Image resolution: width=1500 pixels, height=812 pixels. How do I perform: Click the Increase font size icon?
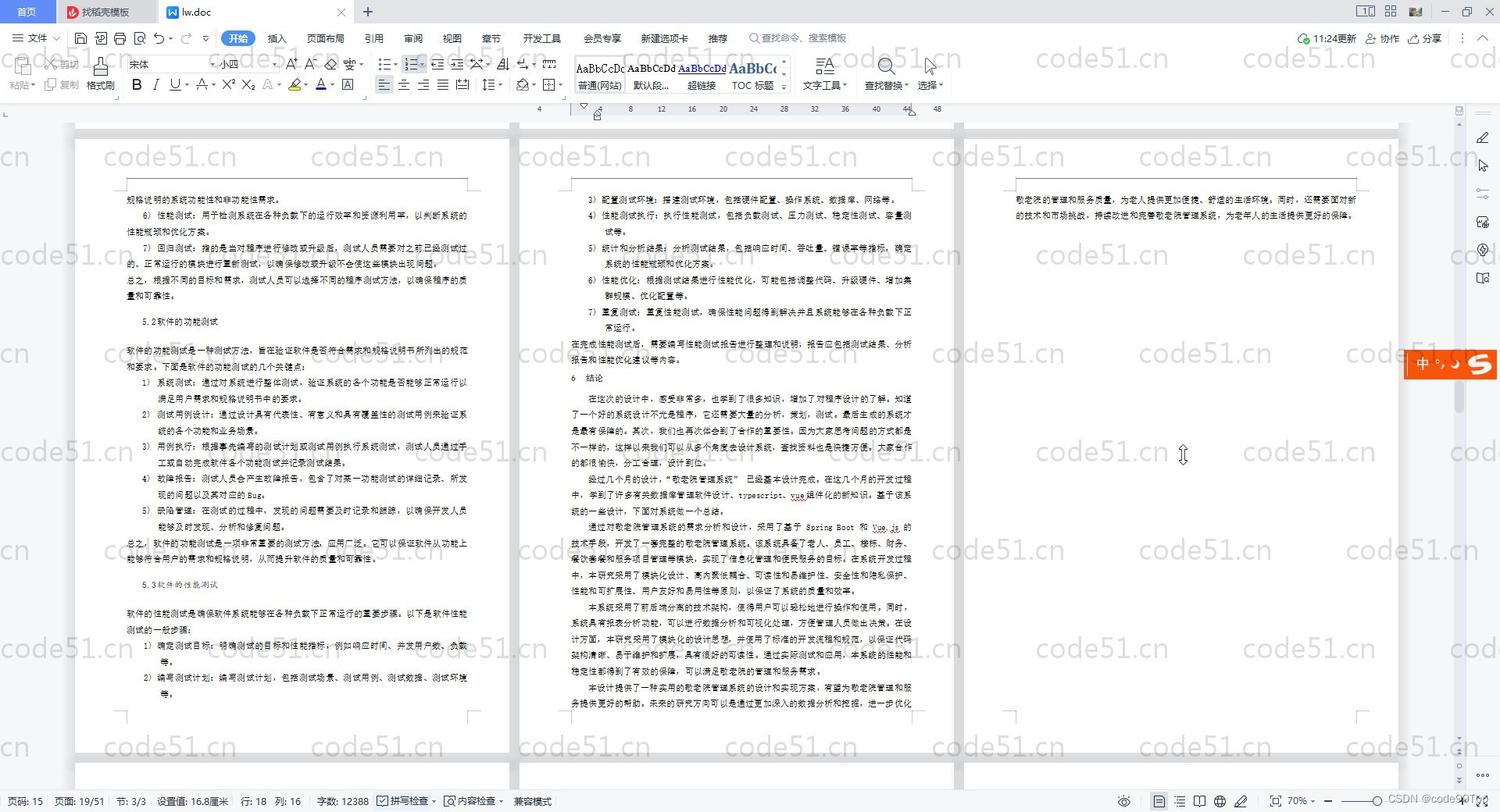[291, 64]
